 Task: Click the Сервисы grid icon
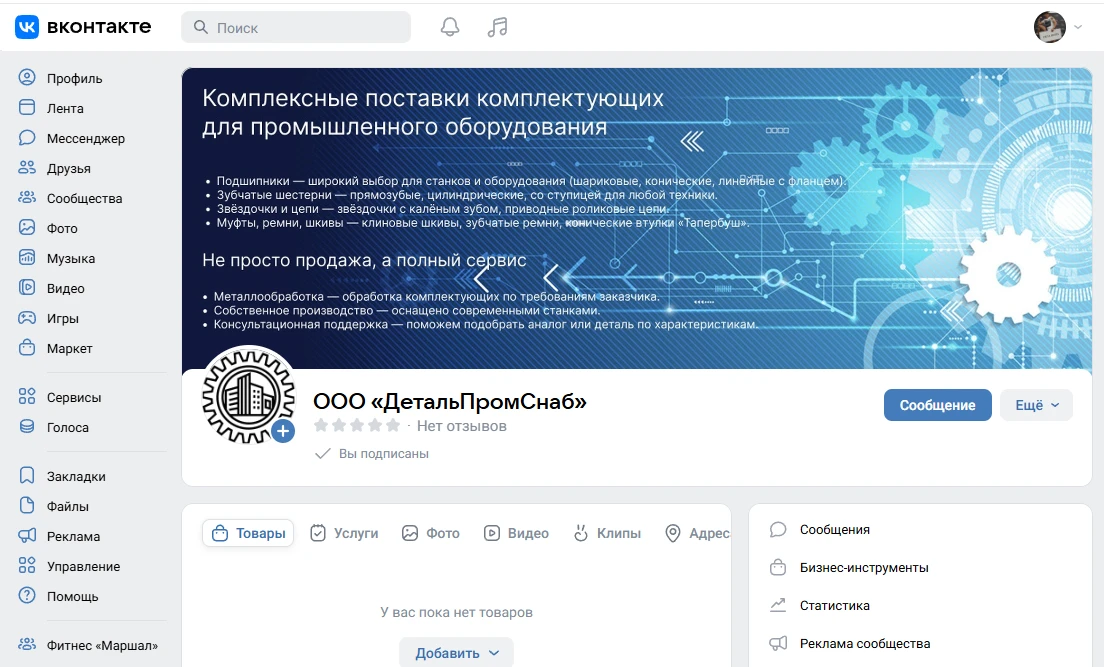click(27, 397)
